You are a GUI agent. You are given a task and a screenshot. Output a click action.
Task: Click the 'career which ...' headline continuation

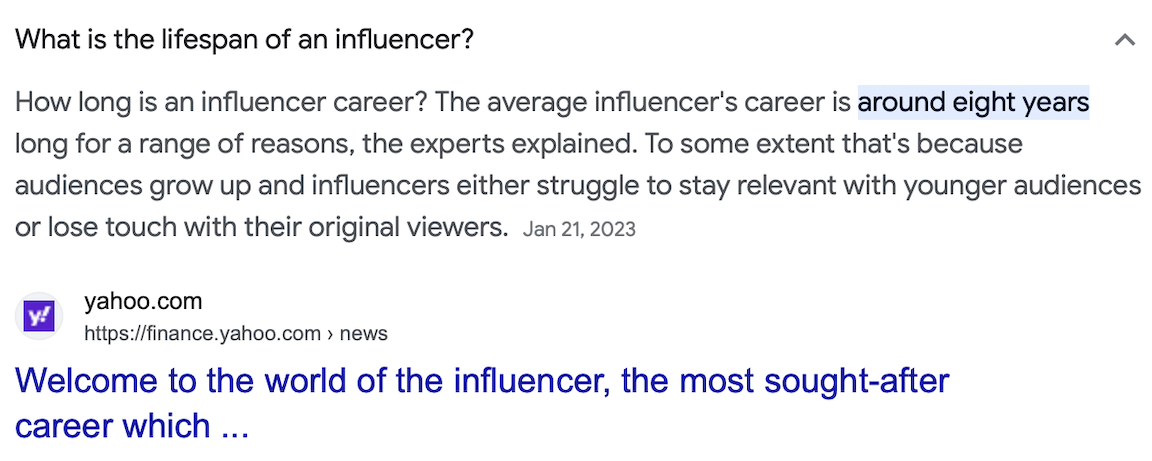(131, 426)
